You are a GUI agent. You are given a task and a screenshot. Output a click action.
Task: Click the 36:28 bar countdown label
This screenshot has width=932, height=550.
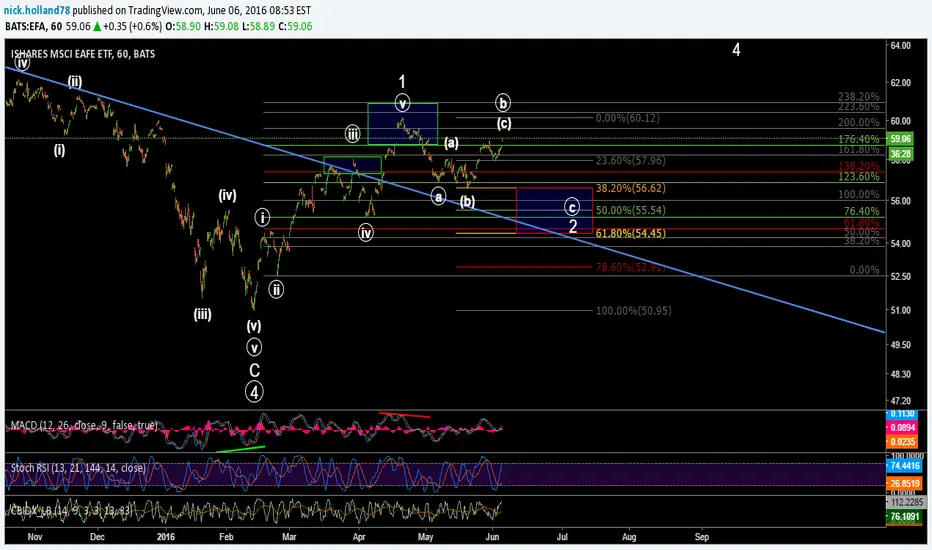[x=900, y=153]
